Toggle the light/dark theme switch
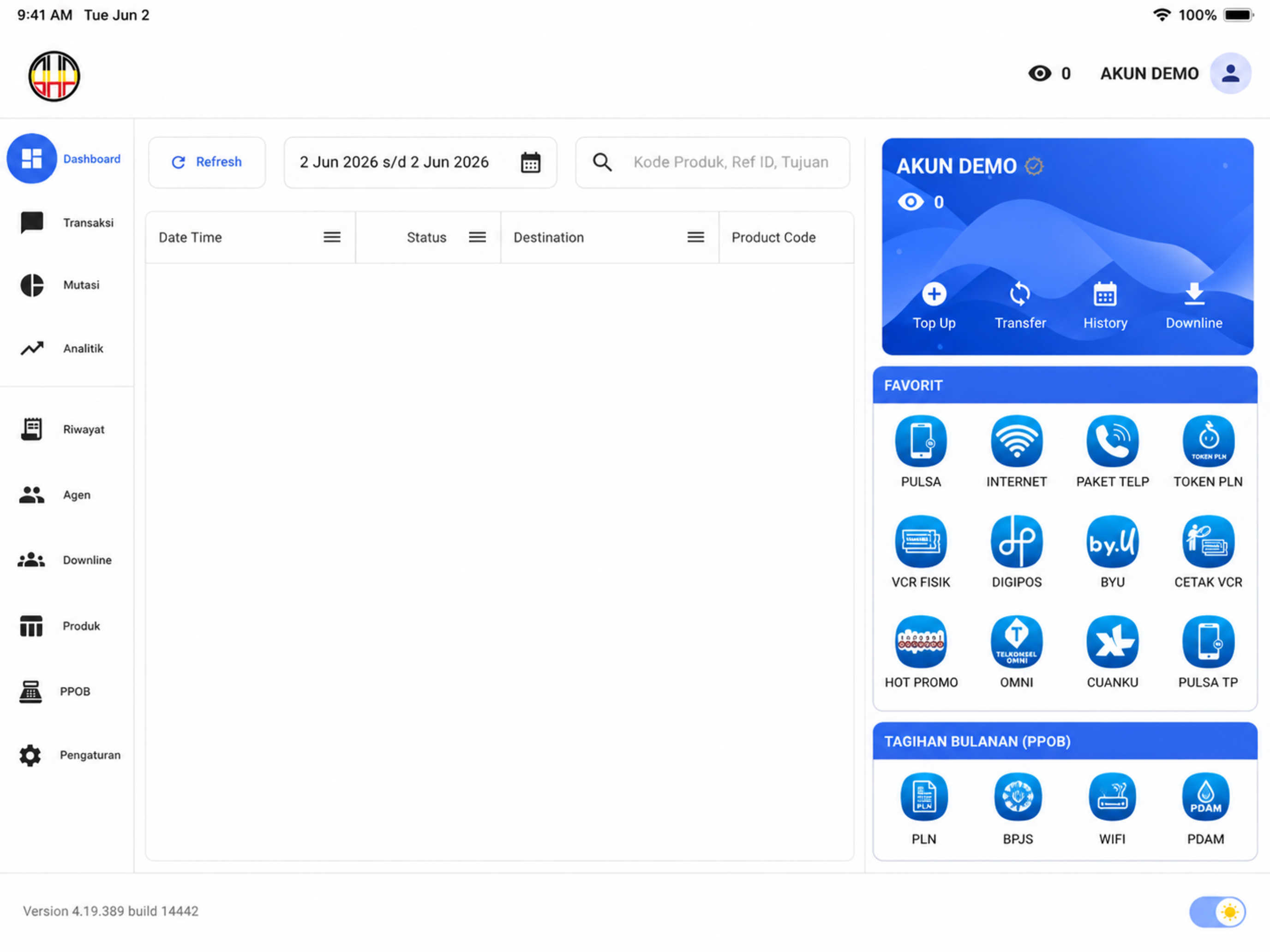The image size is (1270, 952). tap(1217, 911)
